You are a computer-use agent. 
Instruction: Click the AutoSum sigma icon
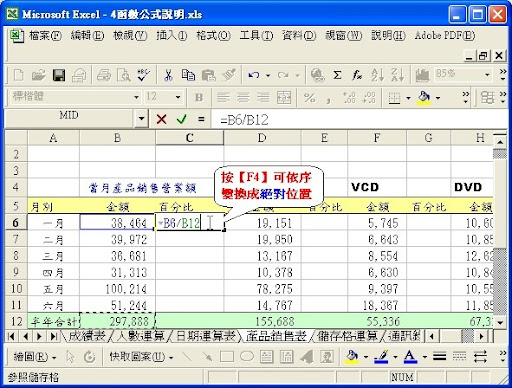coord(337,75)
